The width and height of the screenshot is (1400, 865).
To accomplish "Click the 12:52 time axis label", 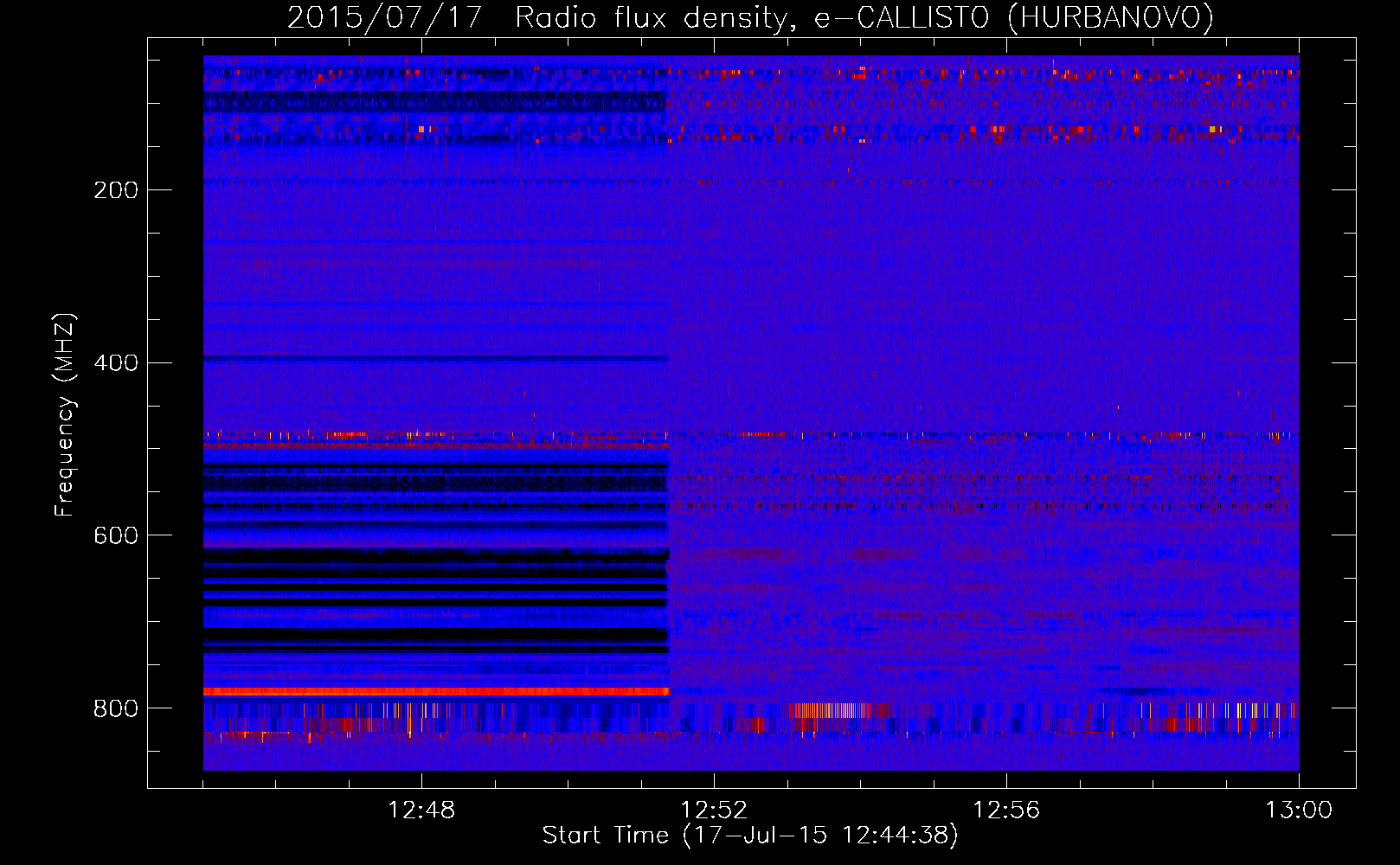I will click(714, 811).
